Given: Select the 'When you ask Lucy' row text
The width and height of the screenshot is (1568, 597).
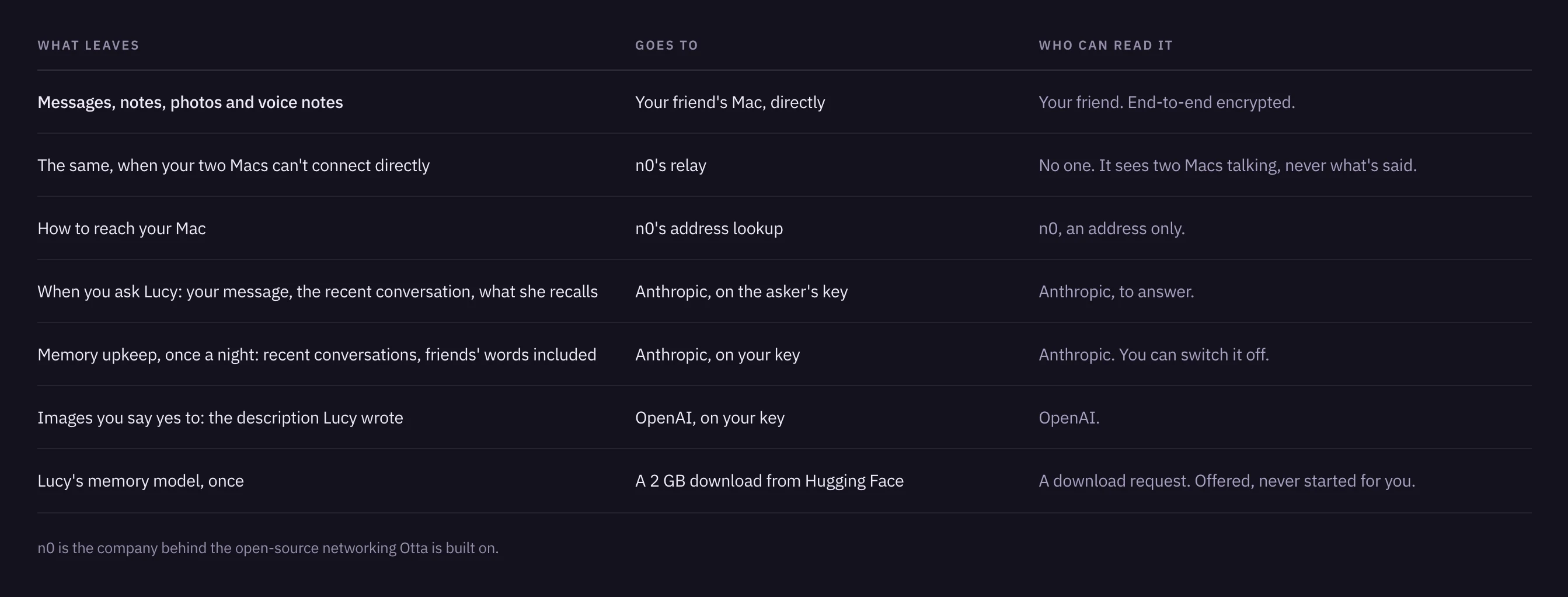Looking at the screenshot, I should tap(318, 292).
